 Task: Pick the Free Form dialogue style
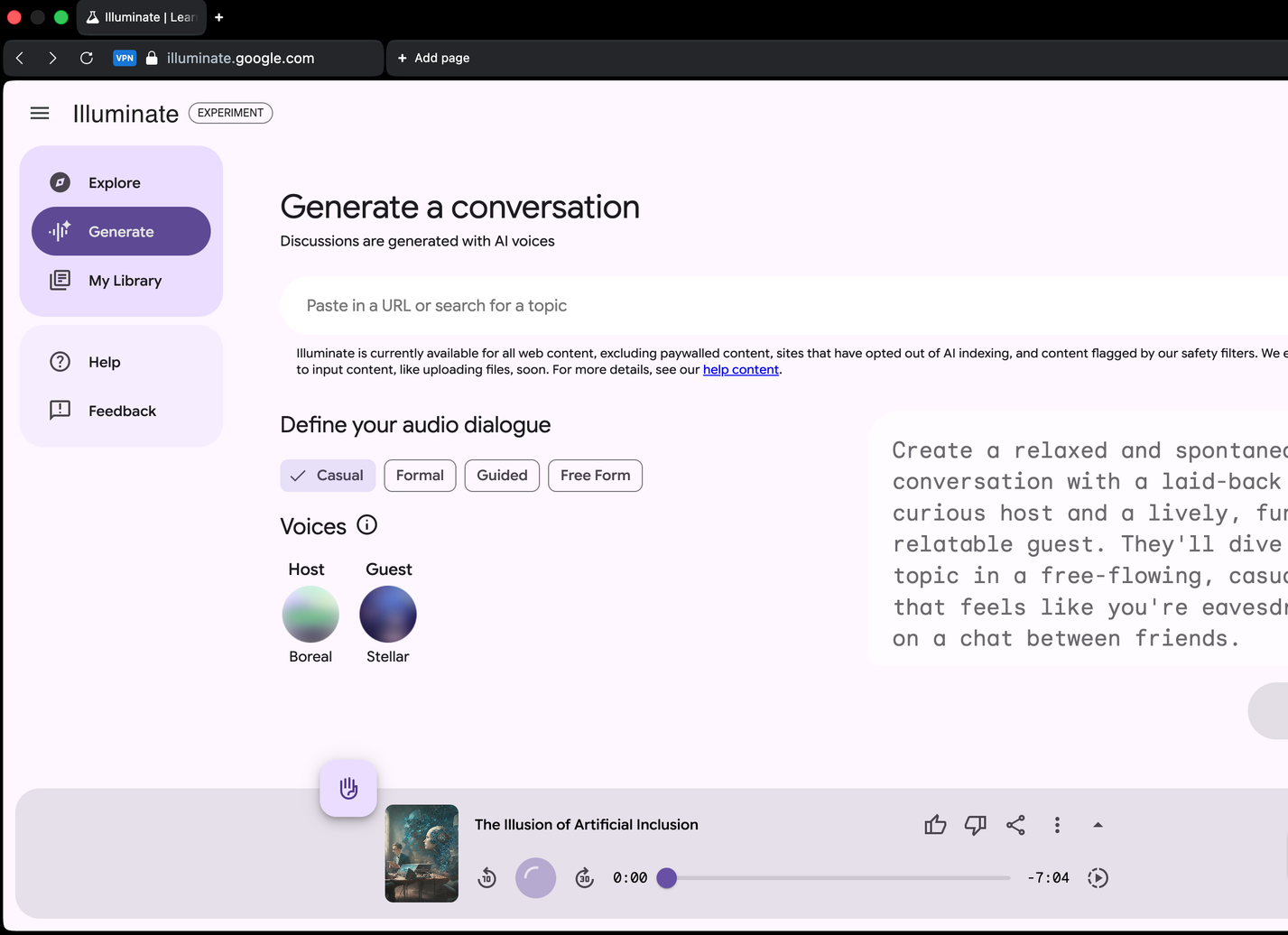(595, 476)
